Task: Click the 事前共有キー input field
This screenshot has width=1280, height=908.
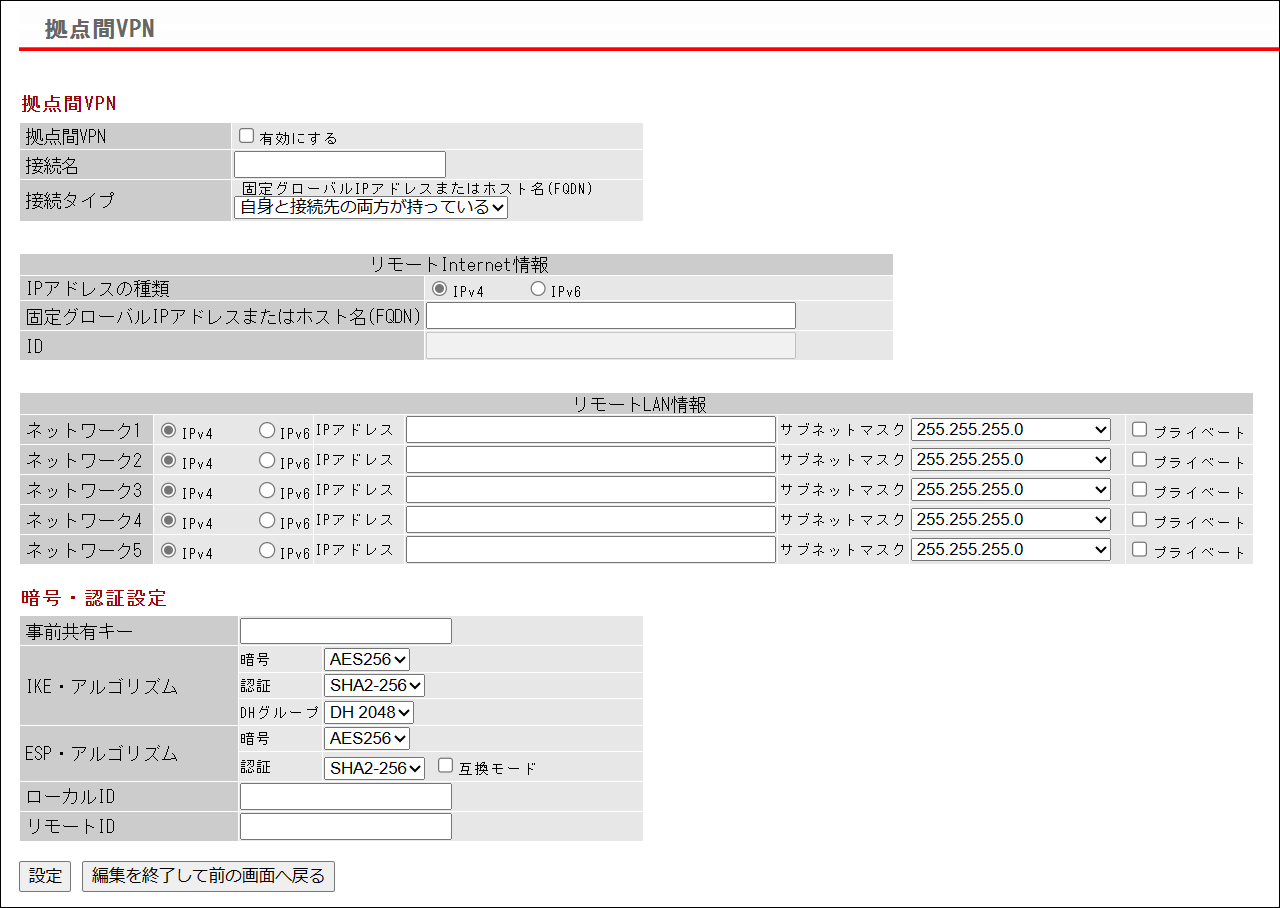Action: coord(346,631)
